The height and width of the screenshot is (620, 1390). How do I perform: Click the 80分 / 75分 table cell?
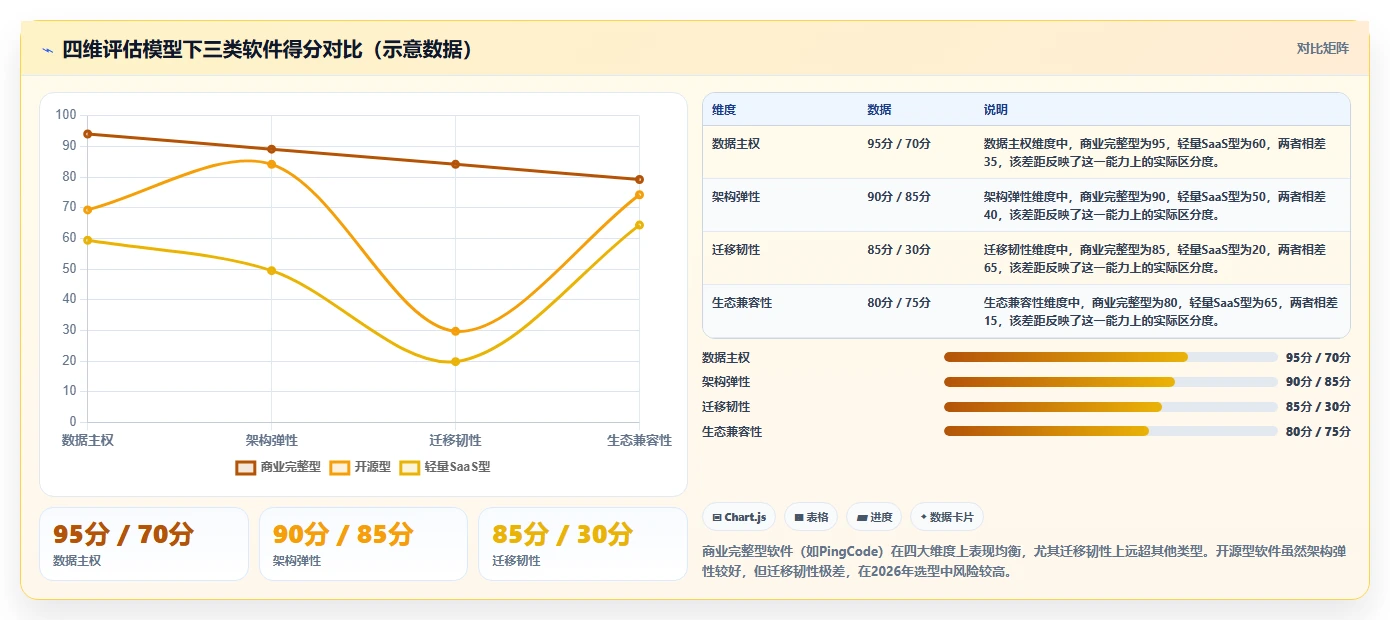(899, 303)
